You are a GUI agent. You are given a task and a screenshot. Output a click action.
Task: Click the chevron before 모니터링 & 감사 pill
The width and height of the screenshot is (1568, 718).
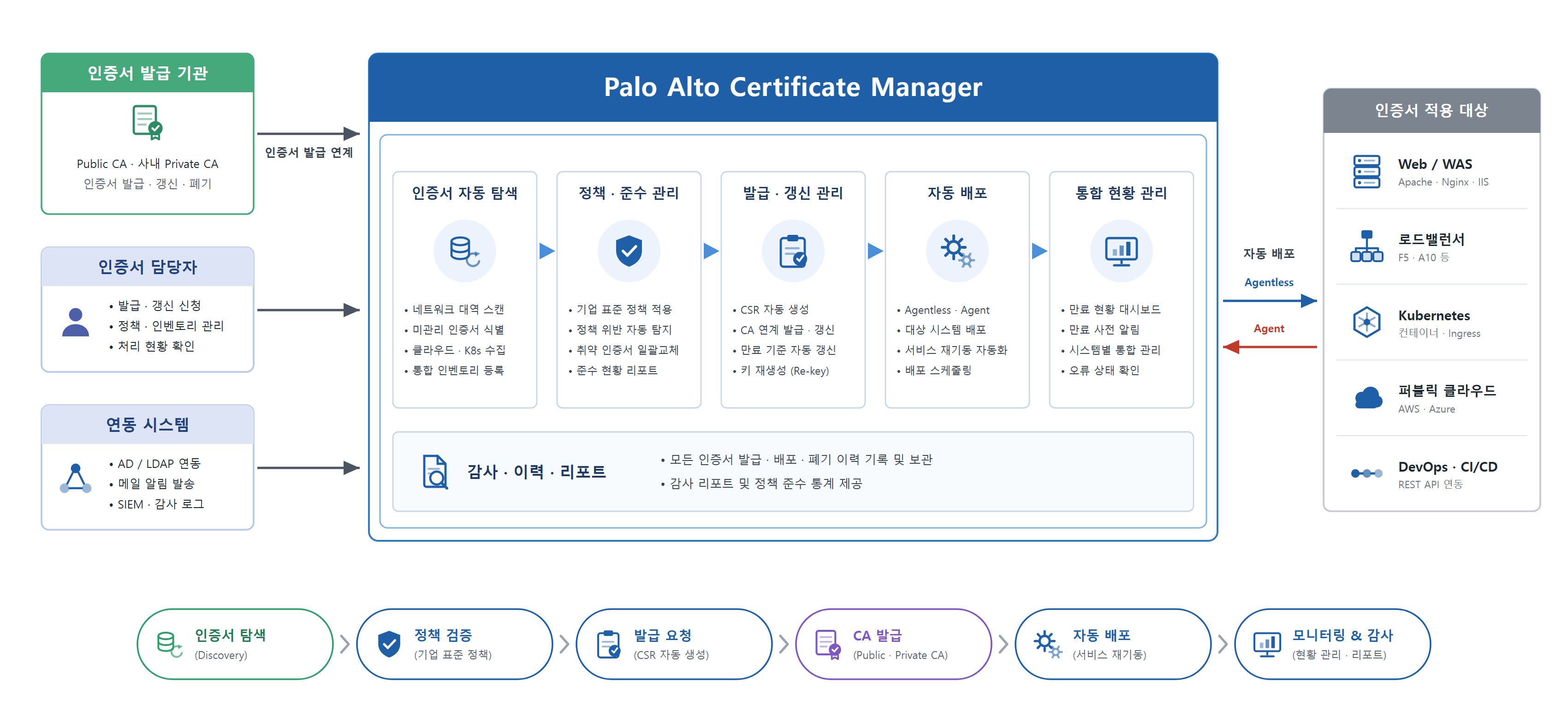pos(1223,644)
